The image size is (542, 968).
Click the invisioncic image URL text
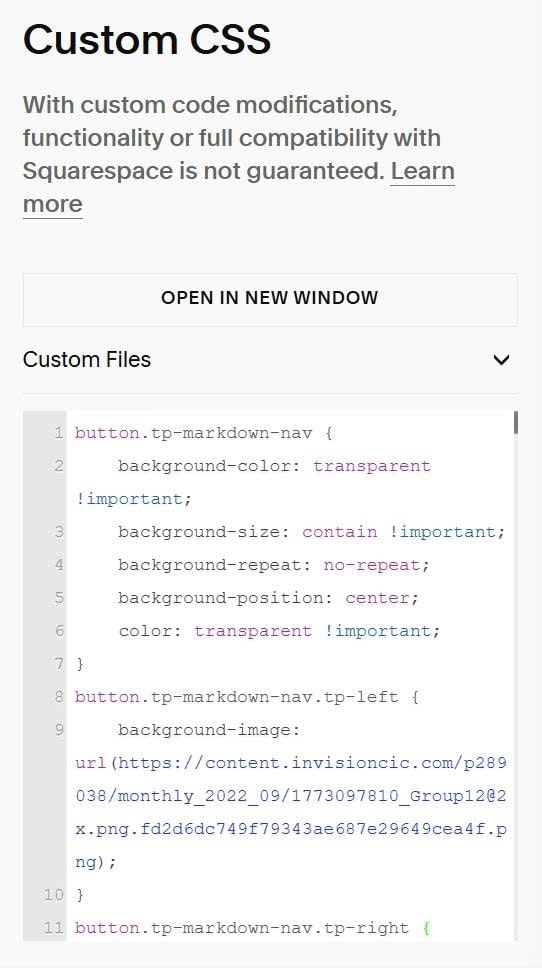coord(291,812)
